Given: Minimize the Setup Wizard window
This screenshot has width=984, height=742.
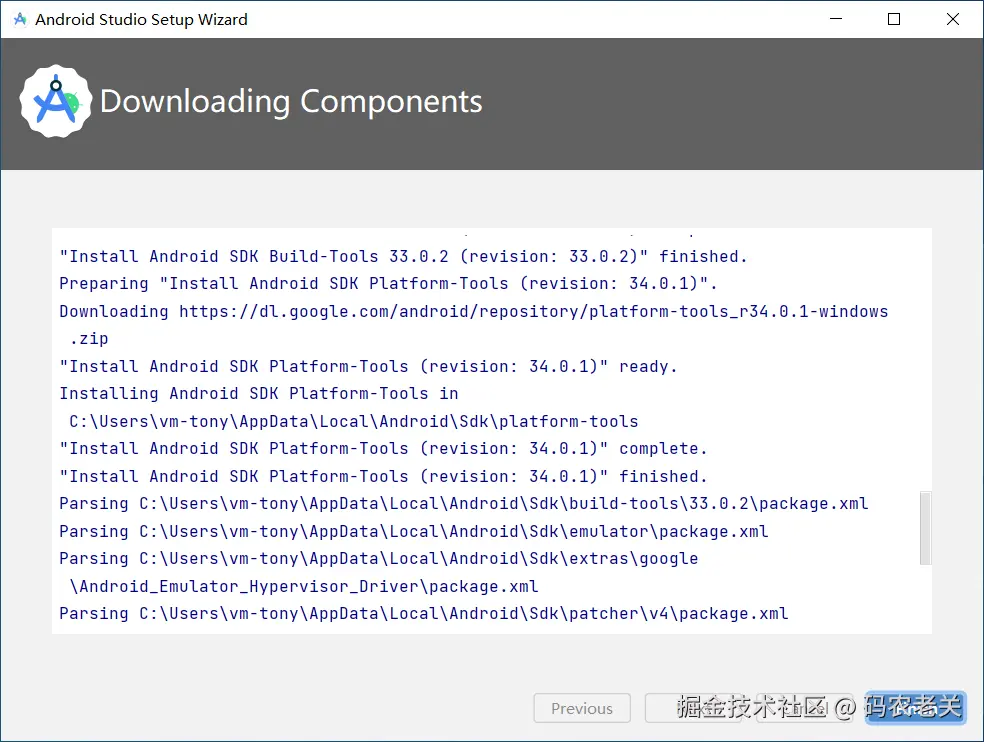Looking at the screenshot, I should pos(836,19).
